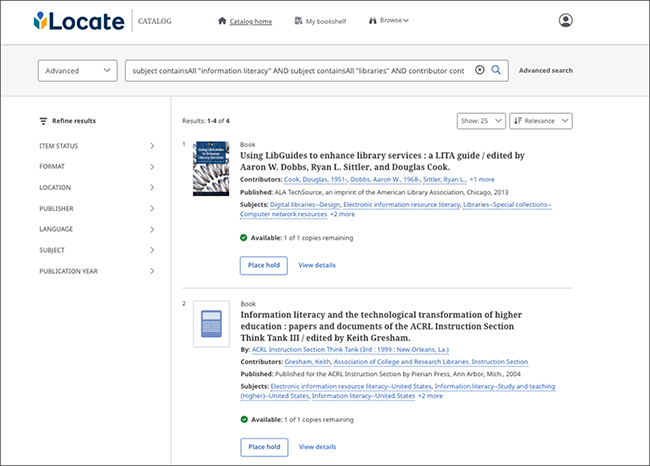Screen dimensions: 650x466
Task: View details for Using LibGuides book
Action: (317, 265)
